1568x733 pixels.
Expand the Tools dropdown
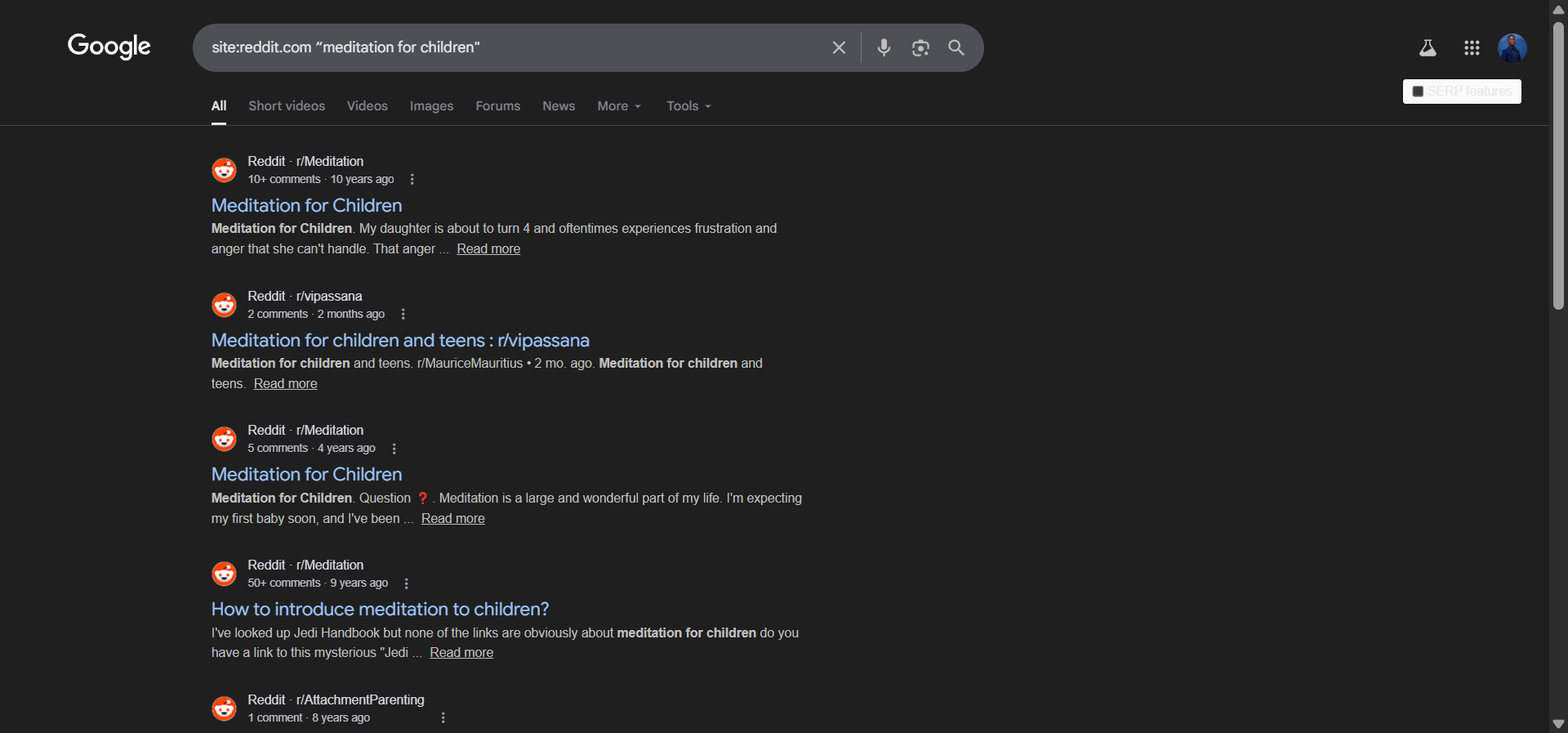click(x=688, y=106)
